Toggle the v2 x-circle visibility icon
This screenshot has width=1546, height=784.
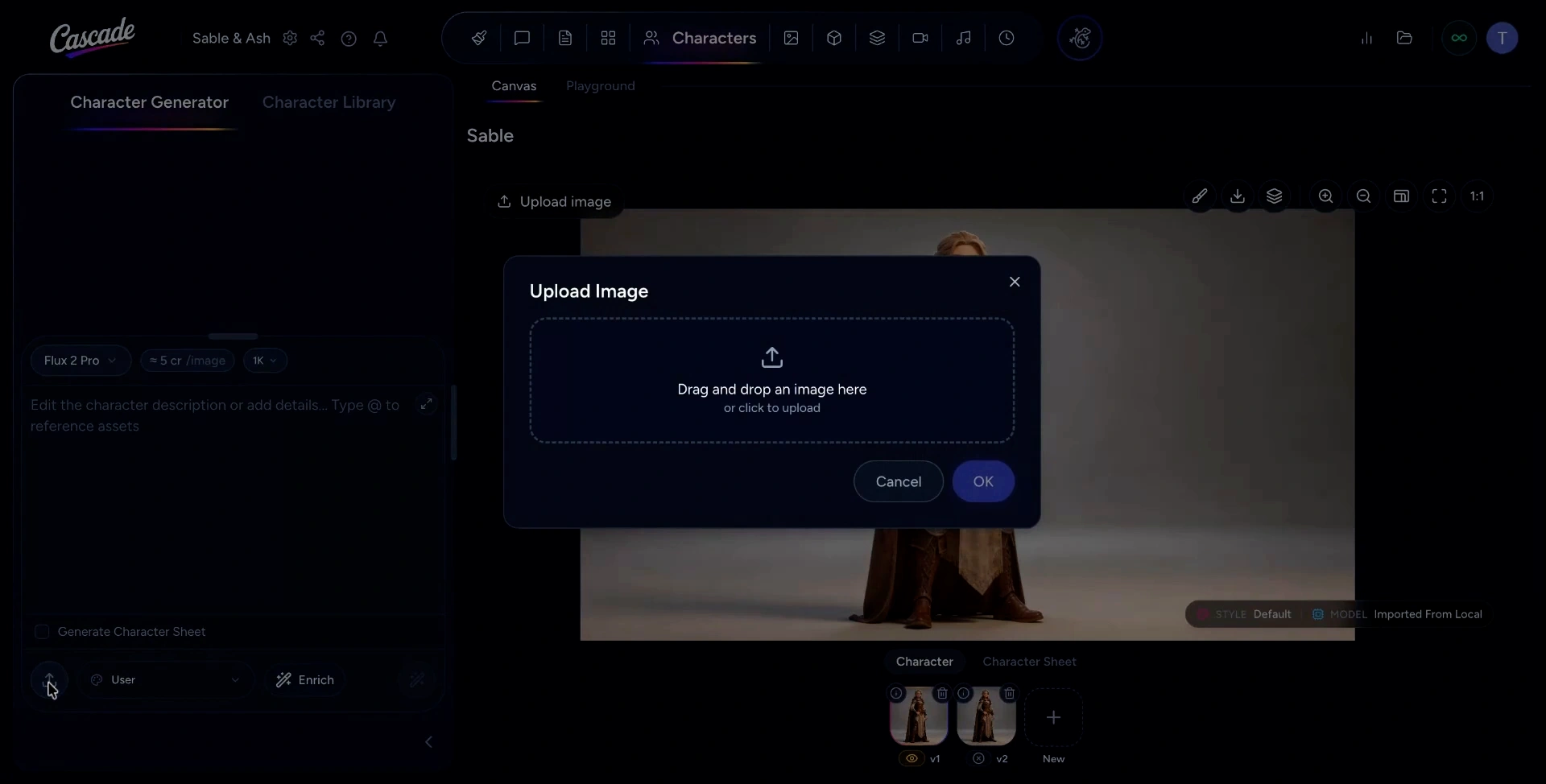coord(978,758)
